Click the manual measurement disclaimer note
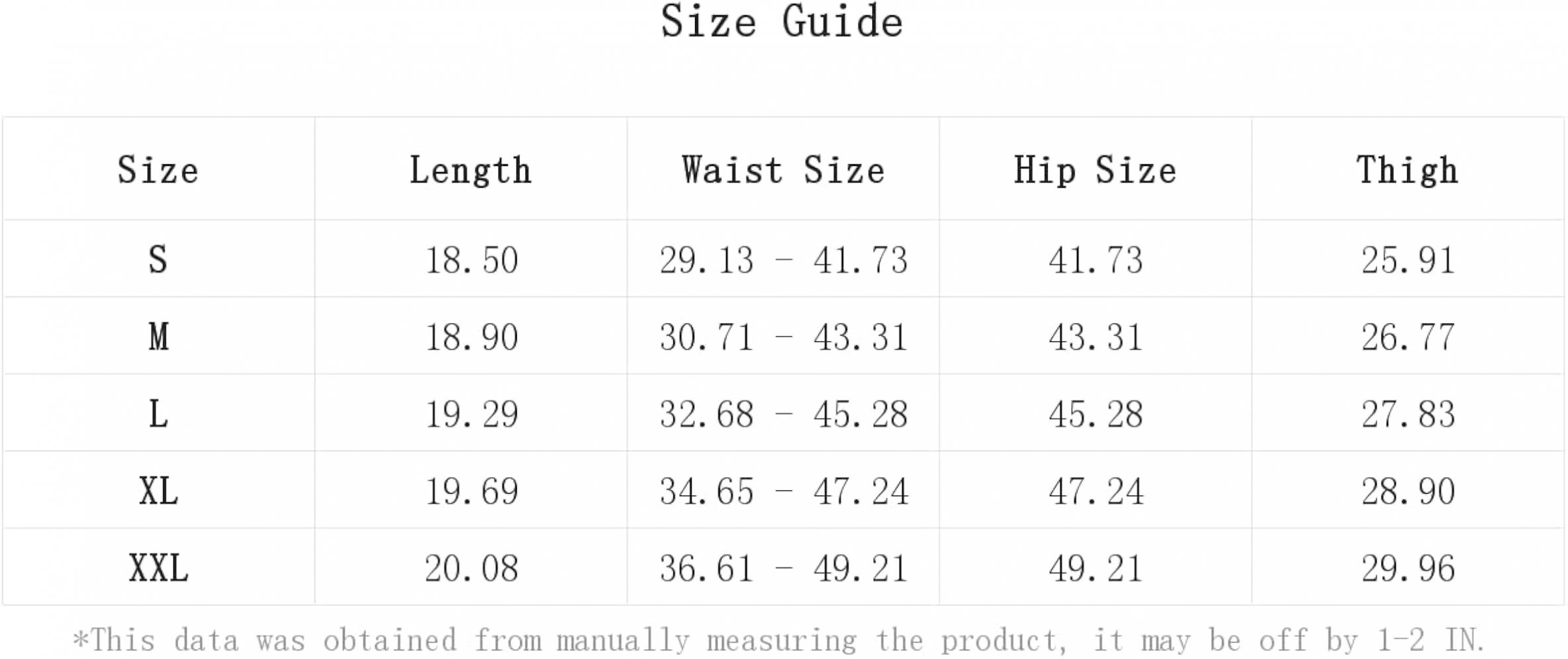1568x659 pixels. tap(779, 640)
